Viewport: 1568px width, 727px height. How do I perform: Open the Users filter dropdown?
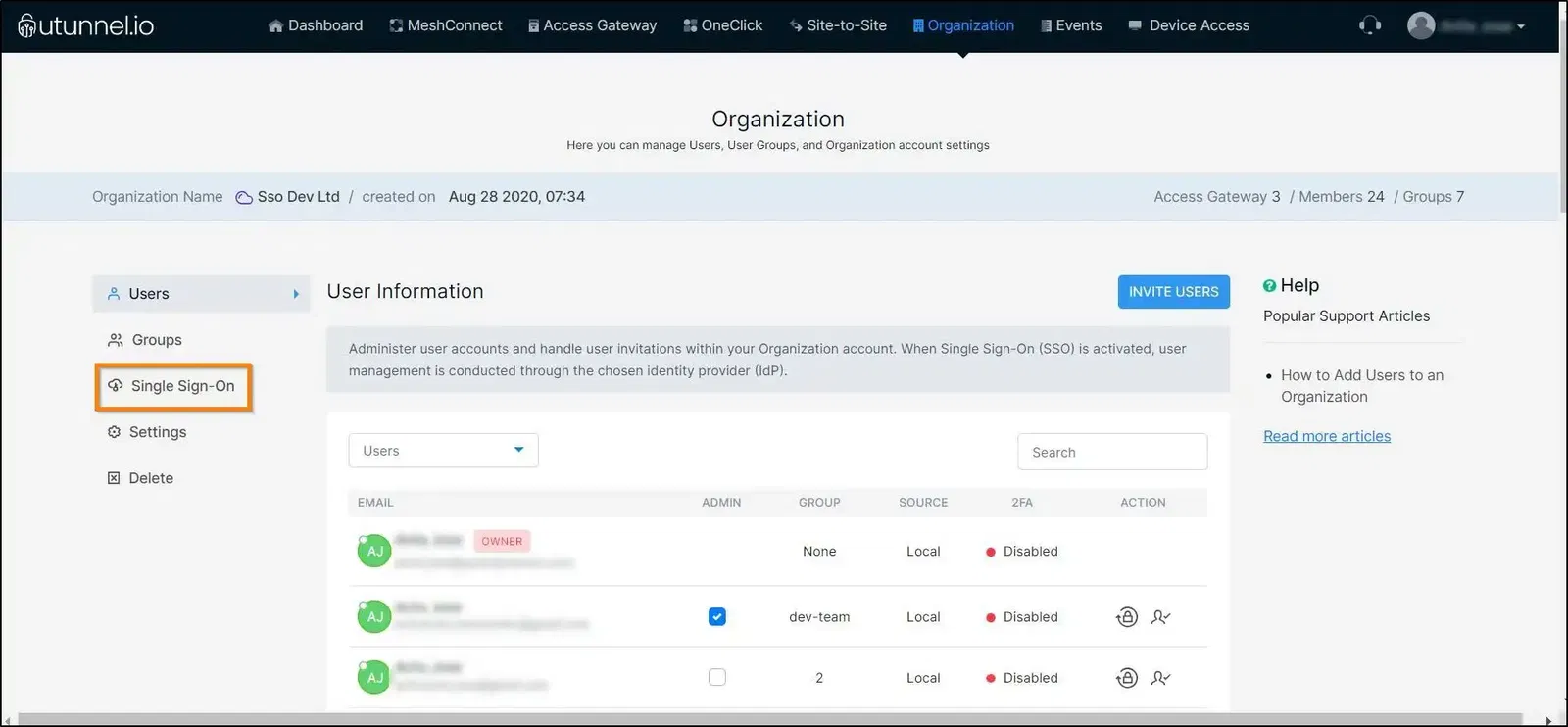pyautogui.click(x=443, y=451)
